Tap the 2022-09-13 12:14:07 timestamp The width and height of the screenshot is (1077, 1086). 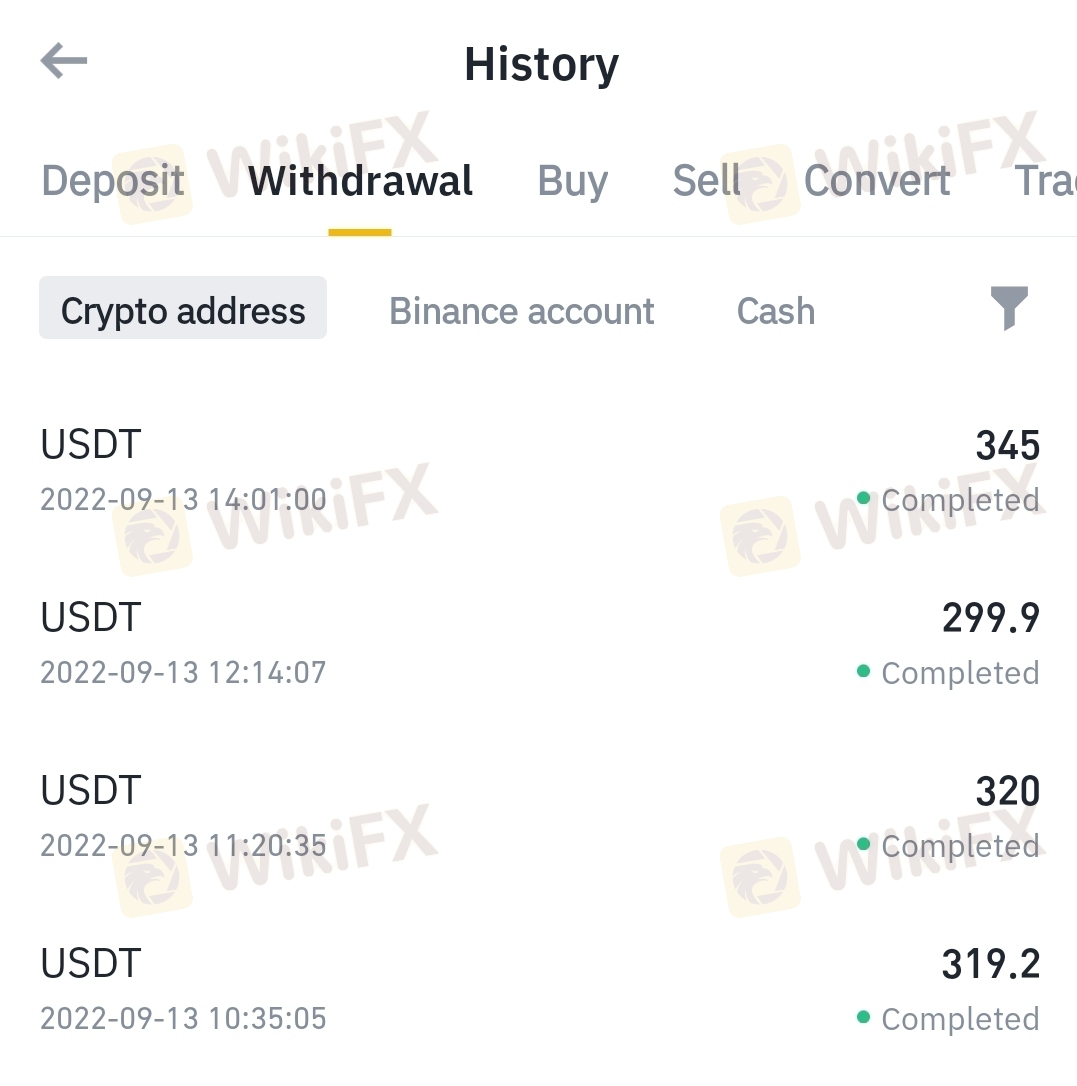183,672
